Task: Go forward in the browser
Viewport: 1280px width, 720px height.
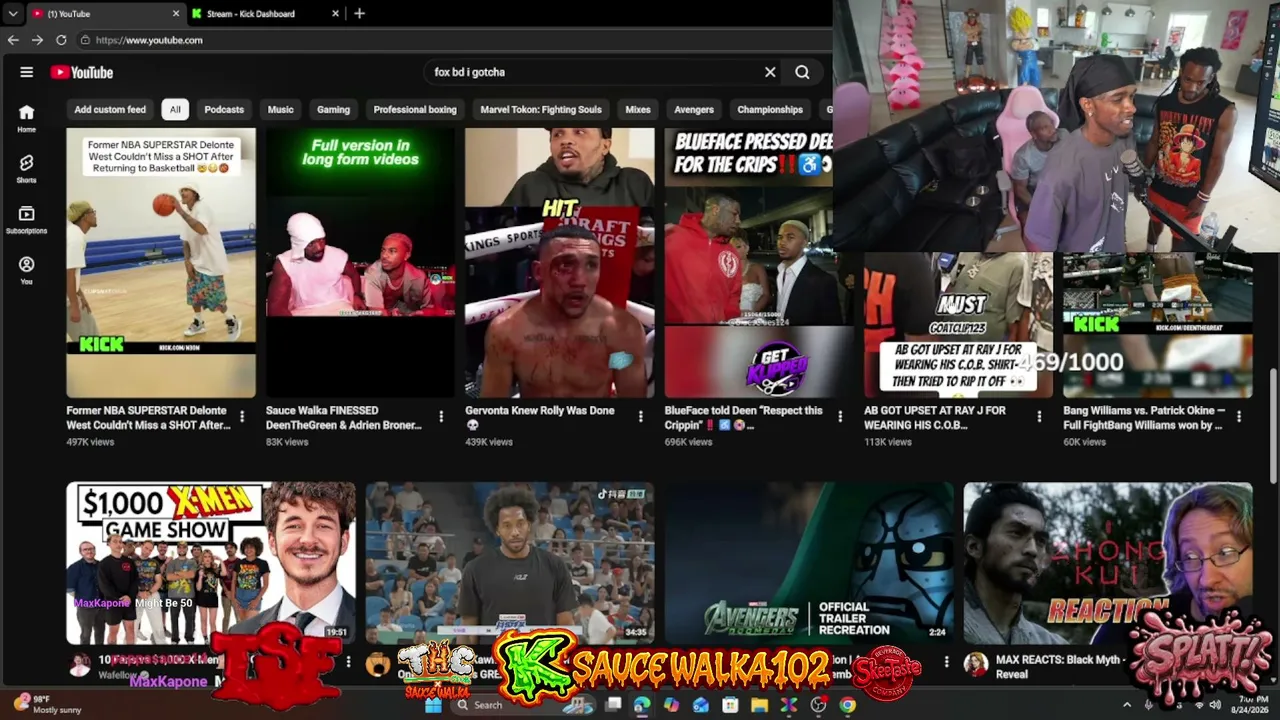Action: pyautogui.click(x=37, y=40)
